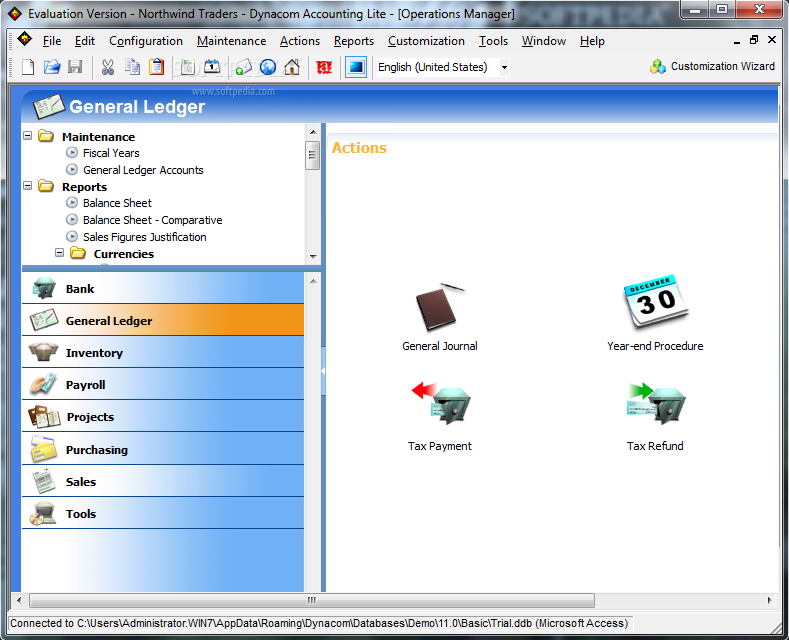The width and height of the screenshot is (789, 640).
Task: Collapse the Maintenance tree folder
Action: (x=28, y=136)
